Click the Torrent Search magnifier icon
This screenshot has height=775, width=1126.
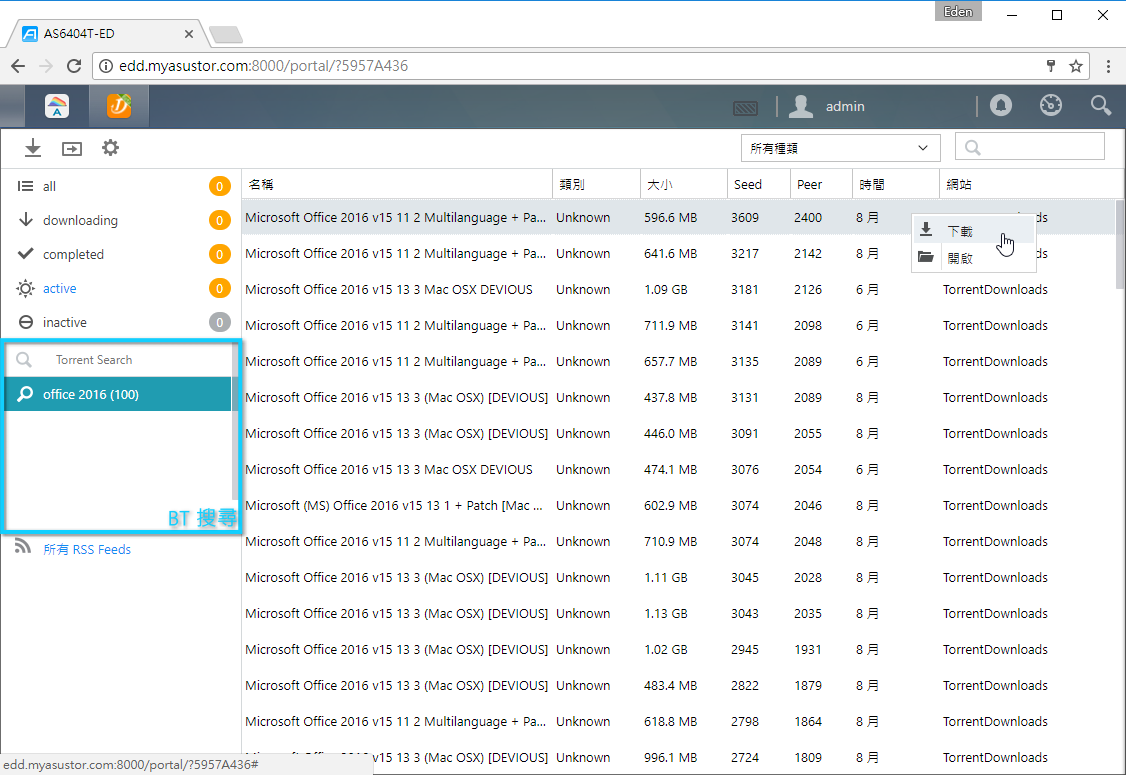coord(24,359)
